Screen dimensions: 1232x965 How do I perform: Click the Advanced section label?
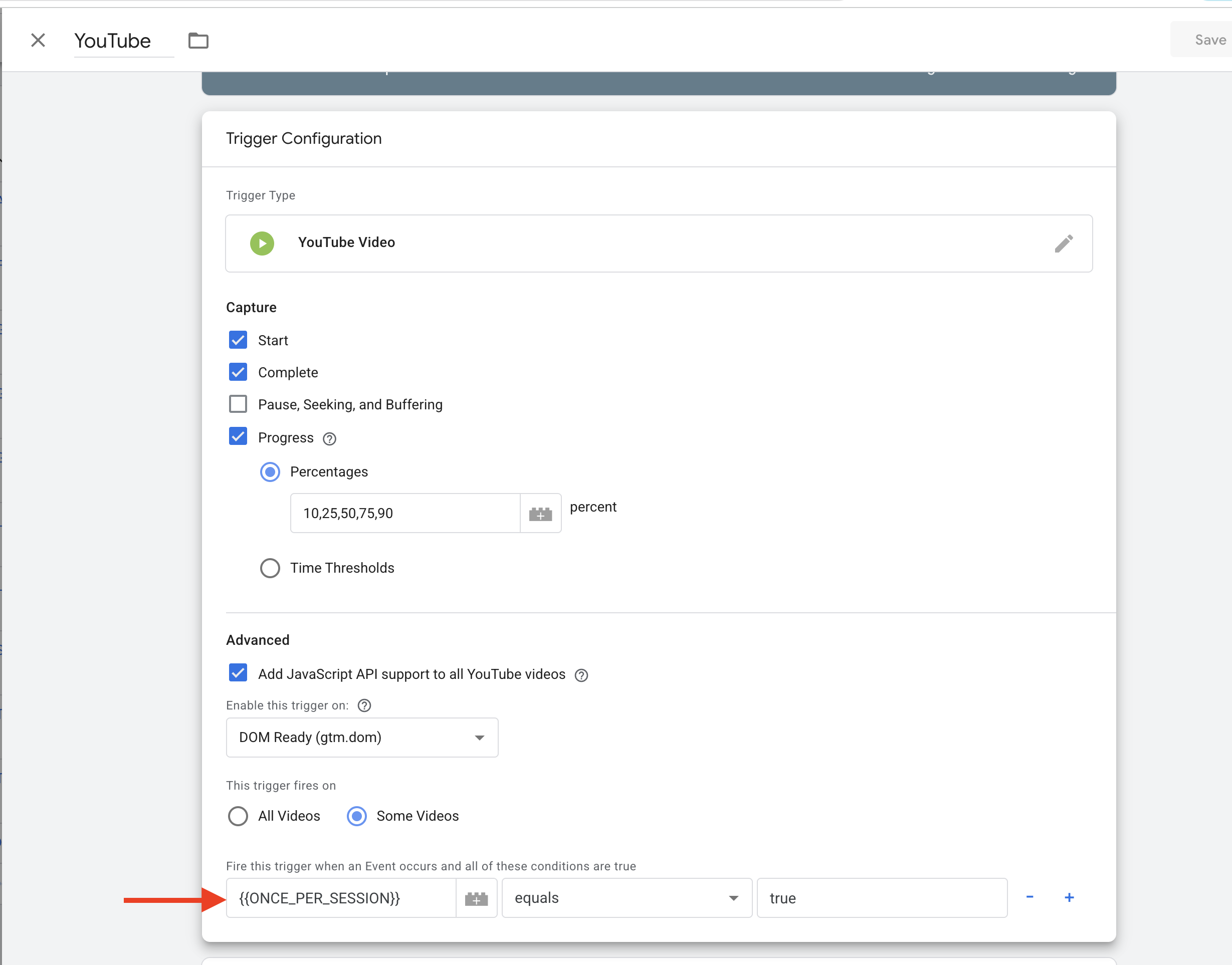pyautogui.click(x=258, y=641)
